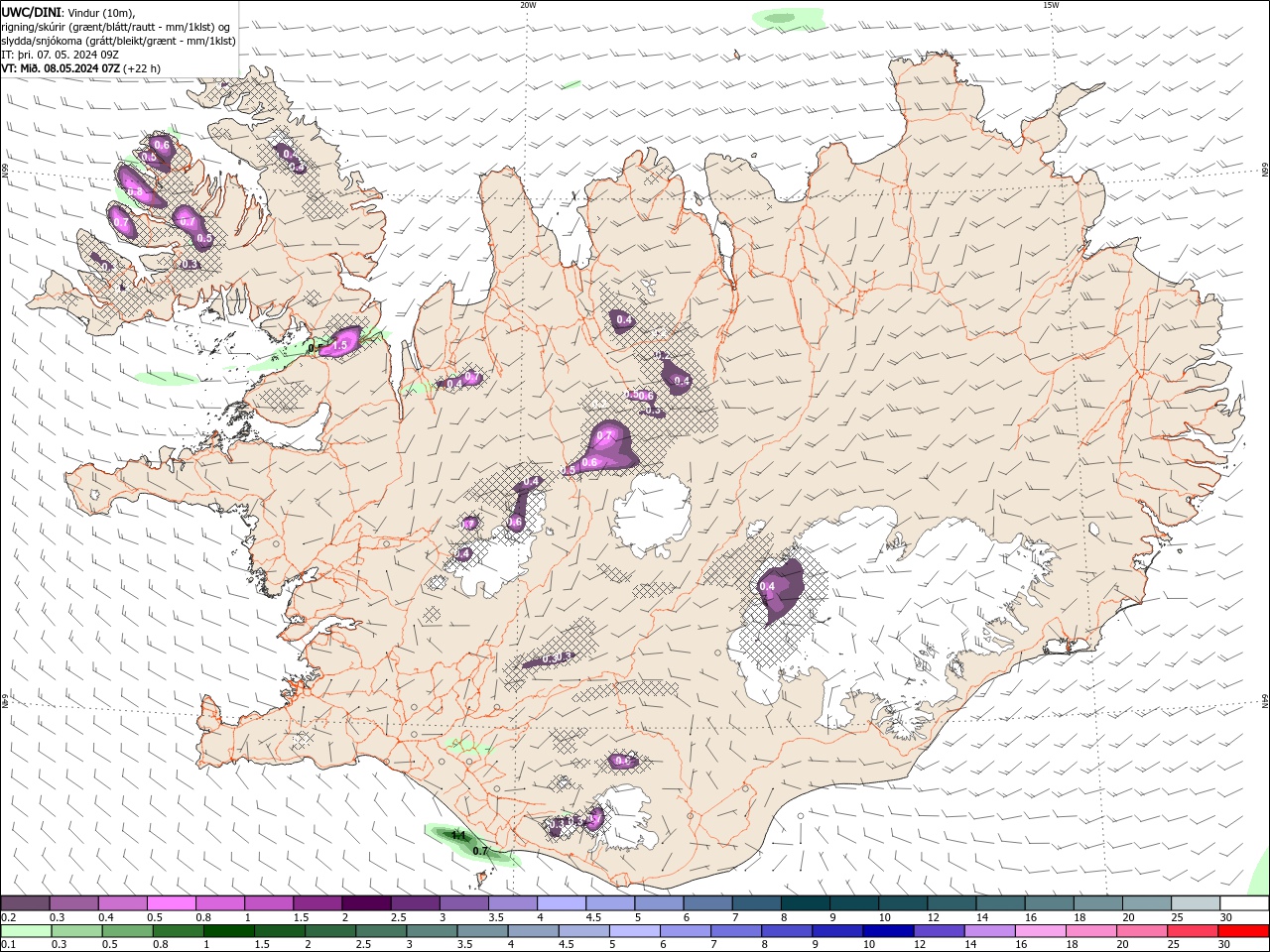Pick the white snow swatch above 30
The width and height of the screenshot is (1270, 952).
point(1245,903)
